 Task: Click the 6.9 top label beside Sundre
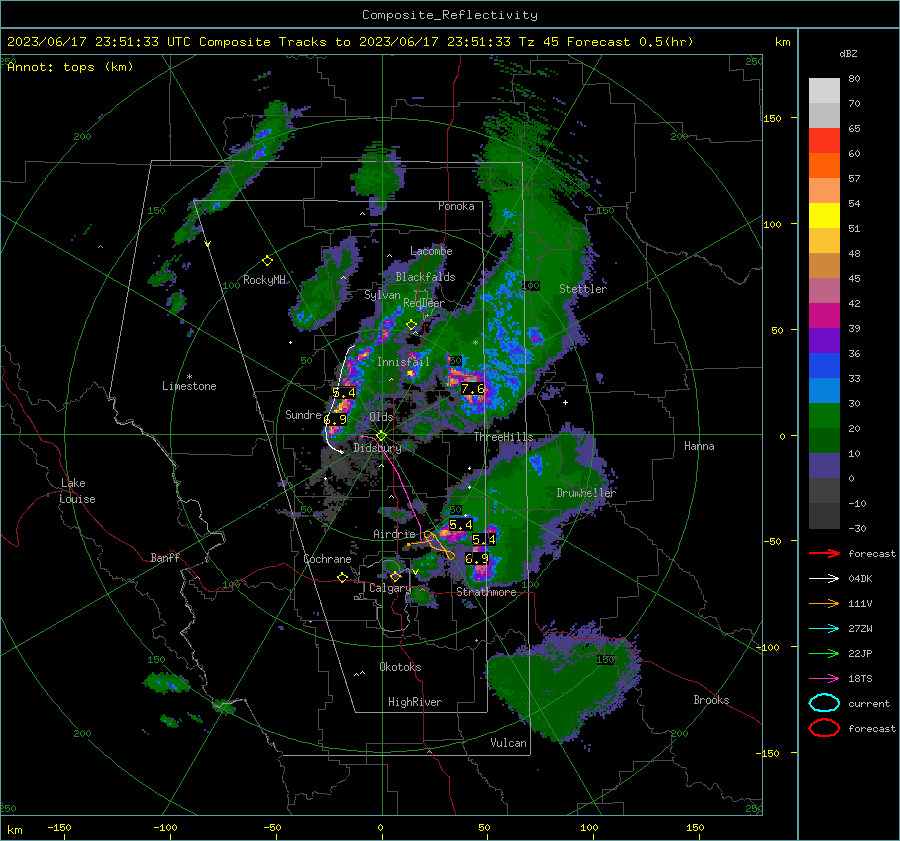[x=336, y=420]
